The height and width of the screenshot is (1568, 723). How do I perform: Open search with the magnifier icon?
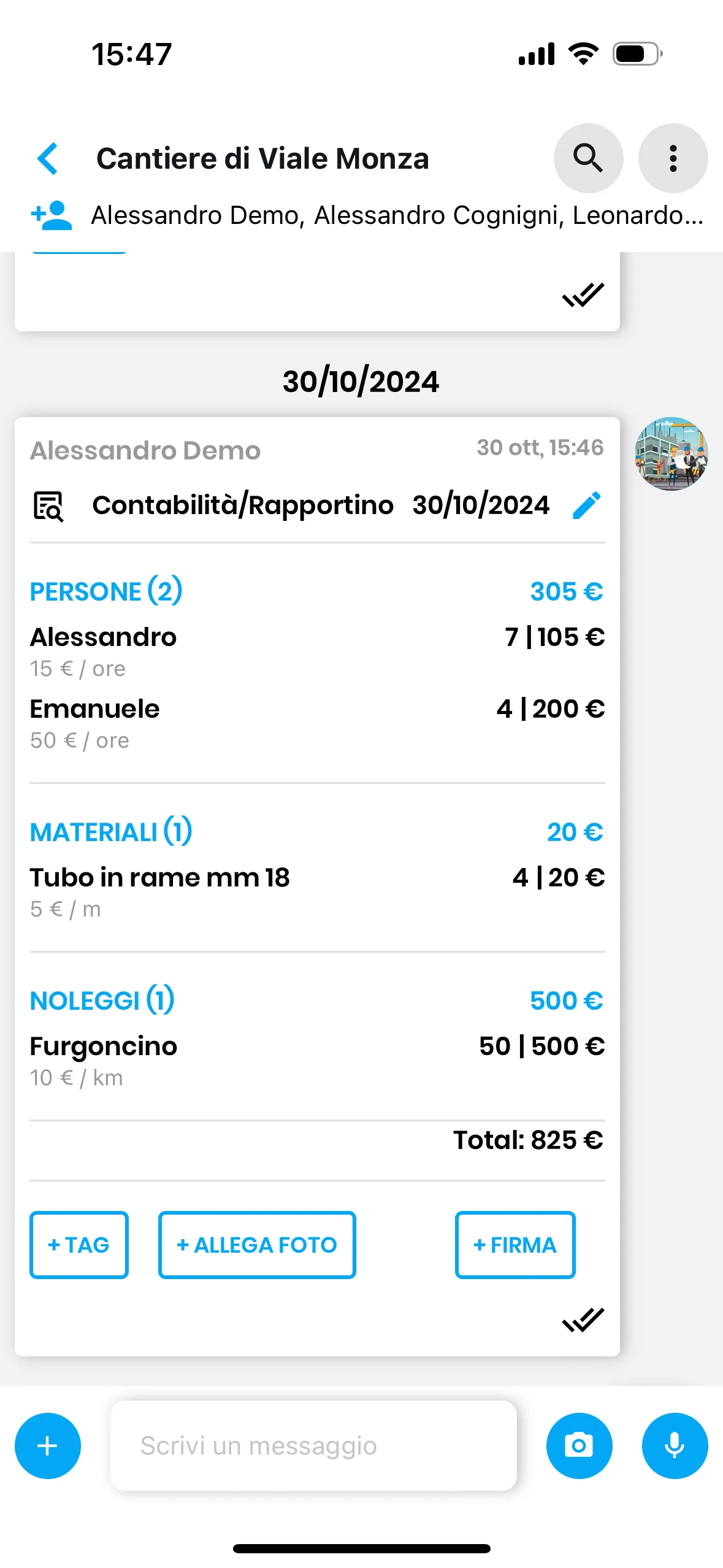588,158
